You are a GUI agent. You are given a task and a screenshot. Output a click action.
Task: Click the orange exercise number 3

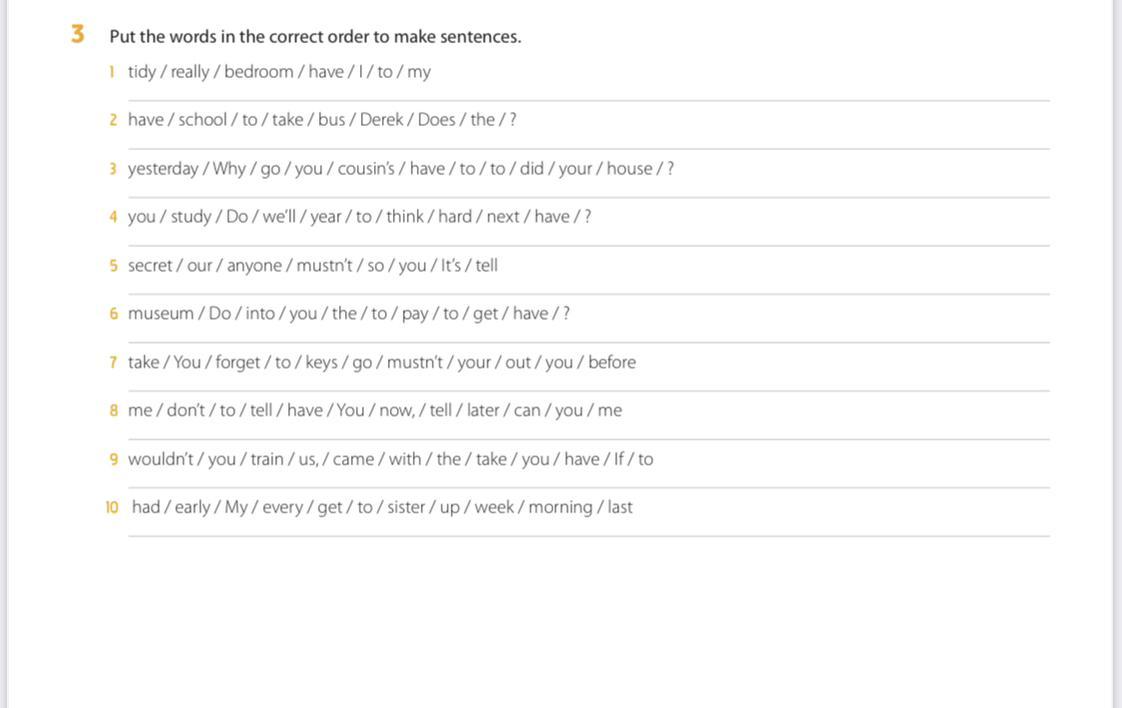point(77,34)
